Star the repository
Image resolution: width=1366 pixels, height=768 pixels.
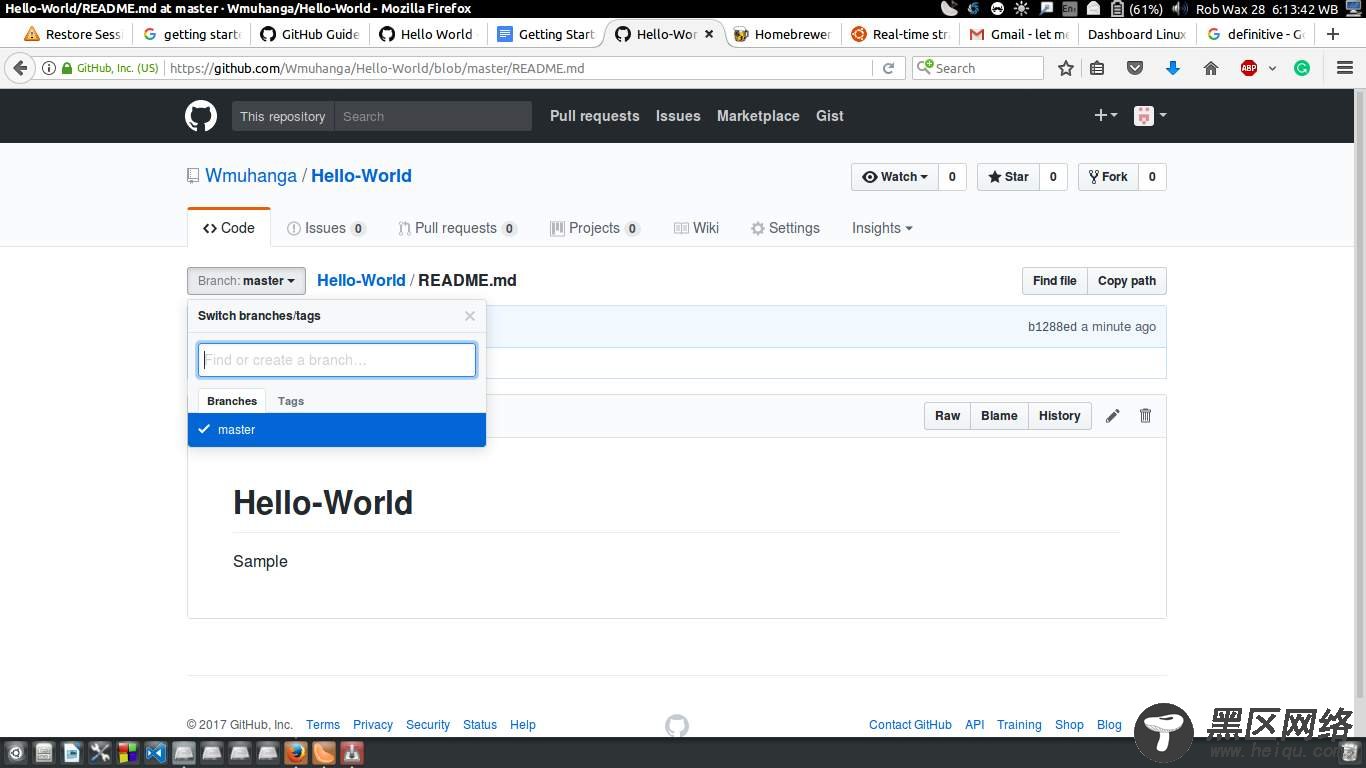[x=1008, y=177]
